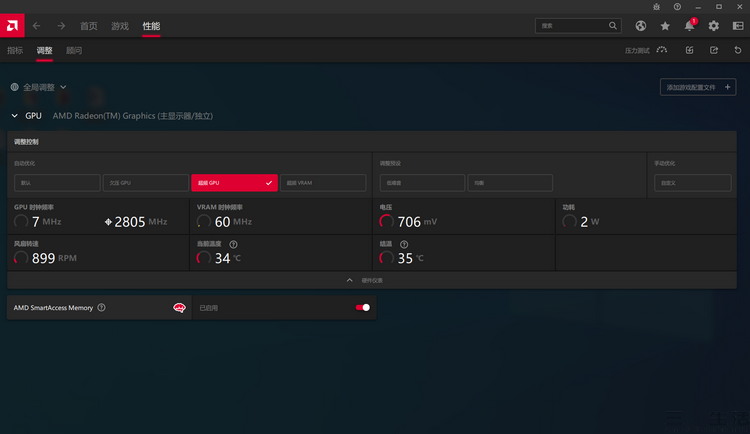Click help icon beside 结温
The width and height of the screenshot is (750, 434).
pos(404,244)
